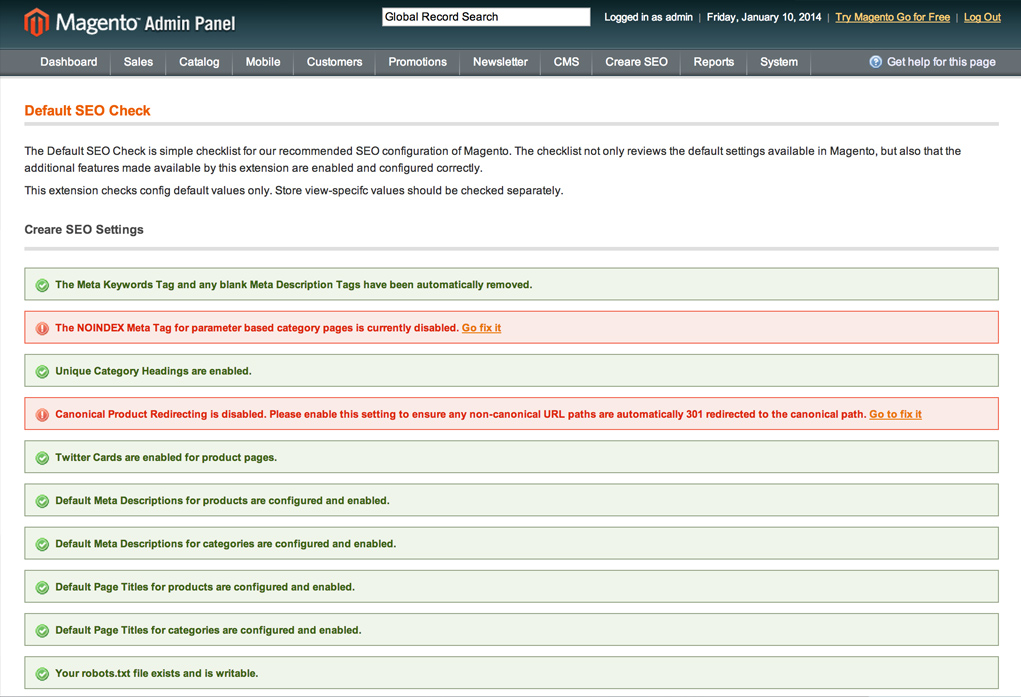Click the Magento logo icon
Screen dimensions: 1021x697
(36, 22)
